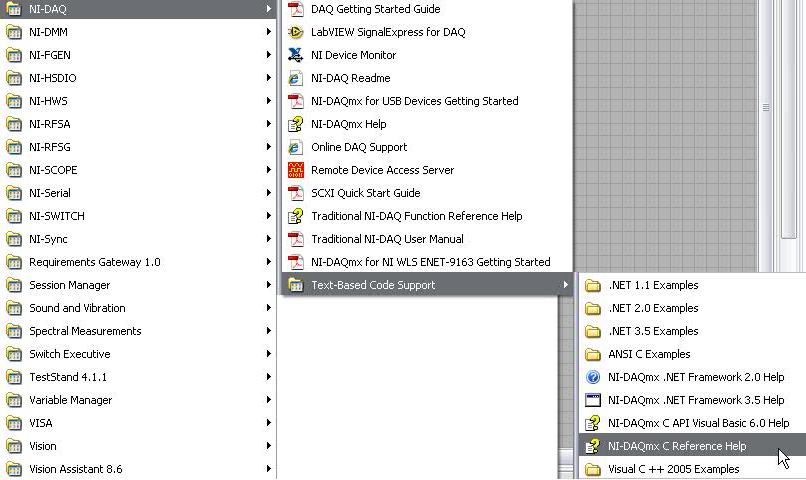Click the NI-SWITCH folder icon
This screenshot has width=806, height=480.
click(x=14, y=216)
